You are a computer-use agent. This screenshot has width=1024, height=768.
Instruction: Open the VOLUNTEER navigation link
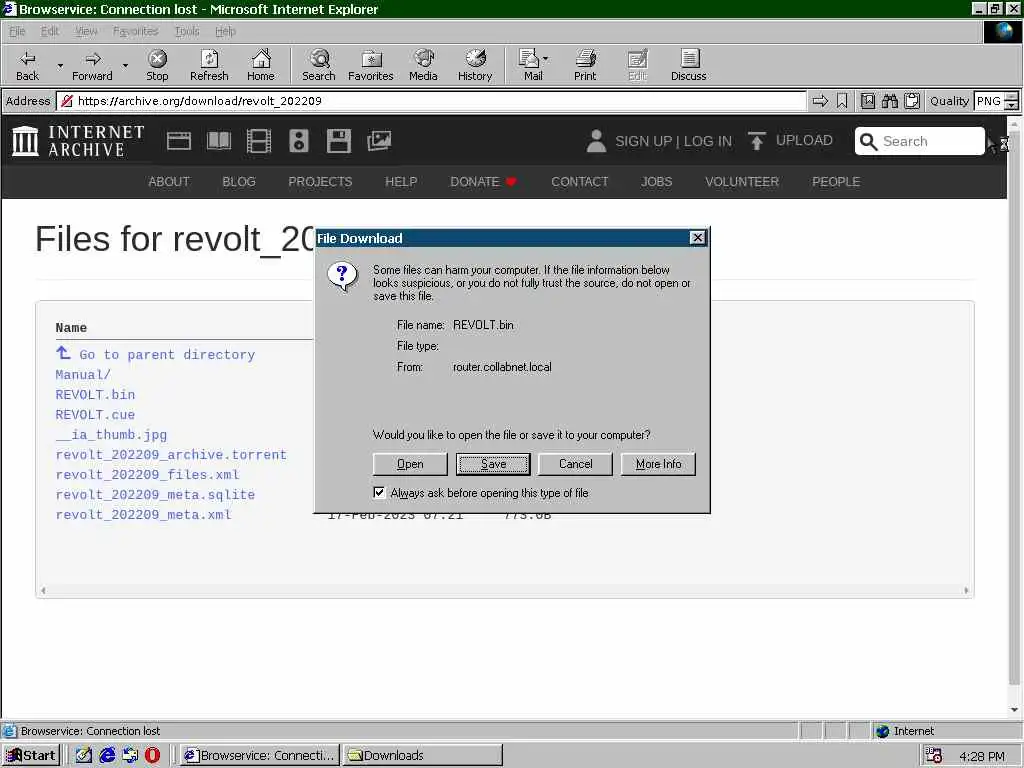click(742, 182)
